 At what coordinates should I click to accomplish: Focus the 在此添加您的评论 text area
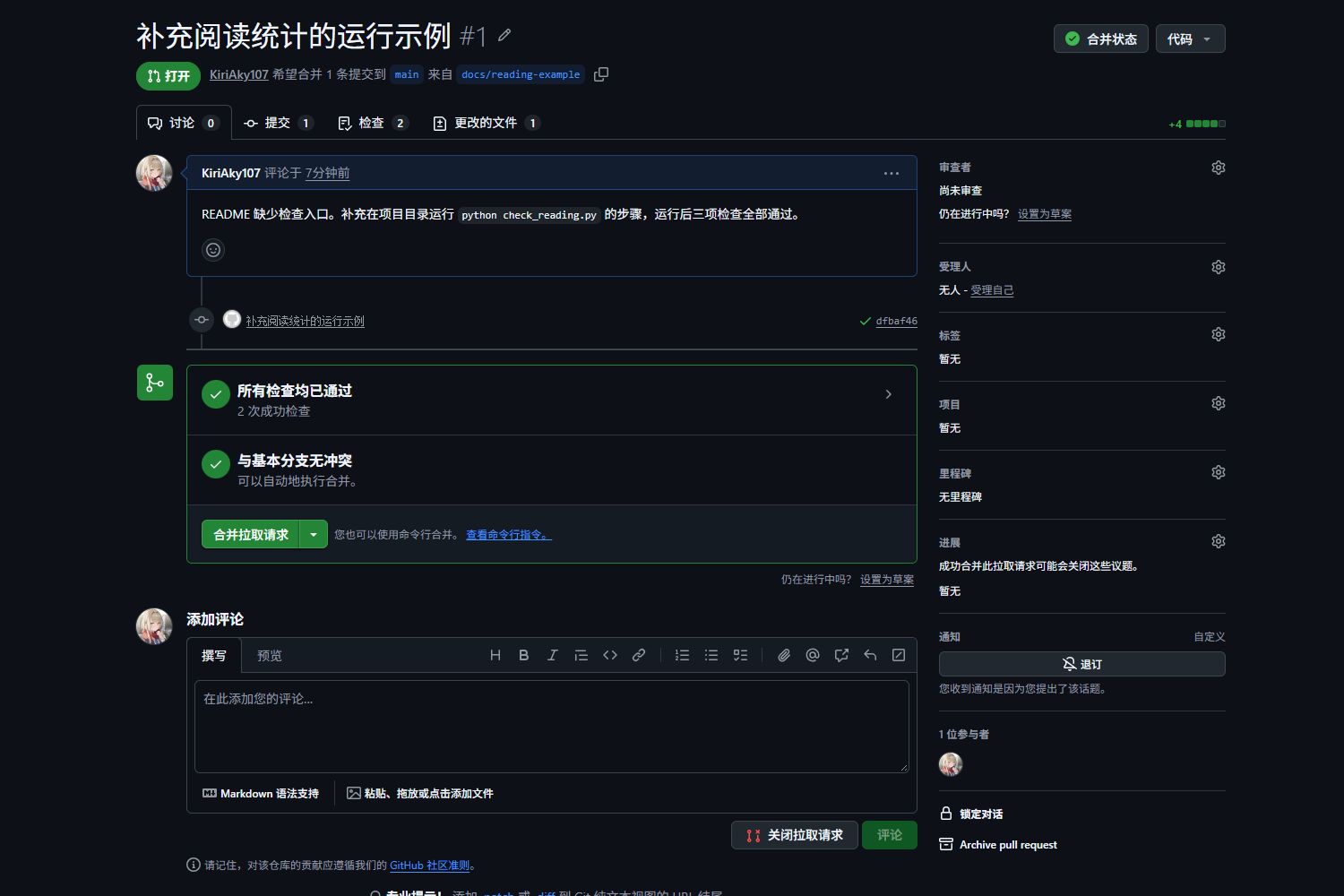[x=552, y=727]
